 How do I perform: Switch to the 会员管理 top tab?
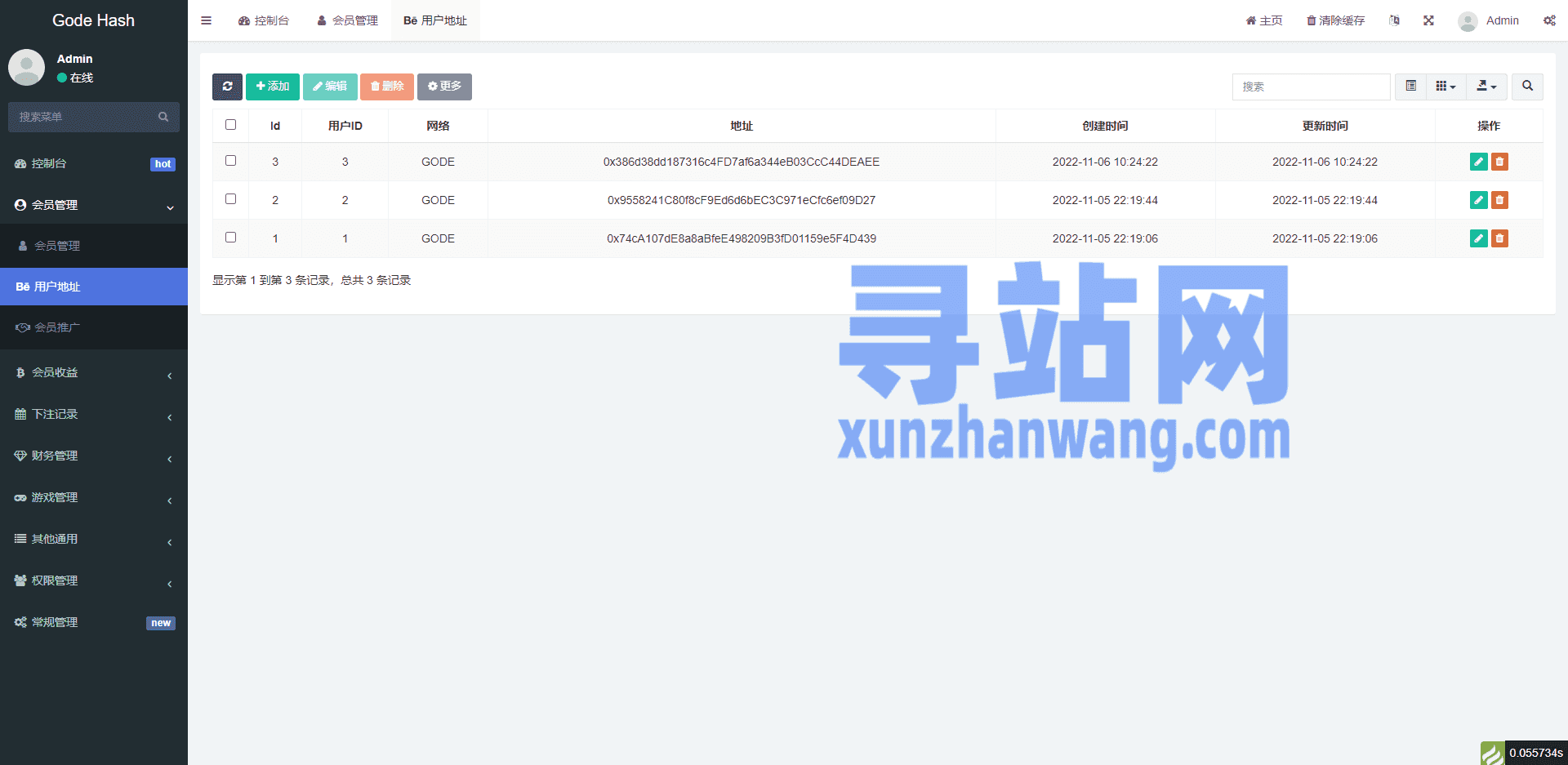(x=347, y=20)
